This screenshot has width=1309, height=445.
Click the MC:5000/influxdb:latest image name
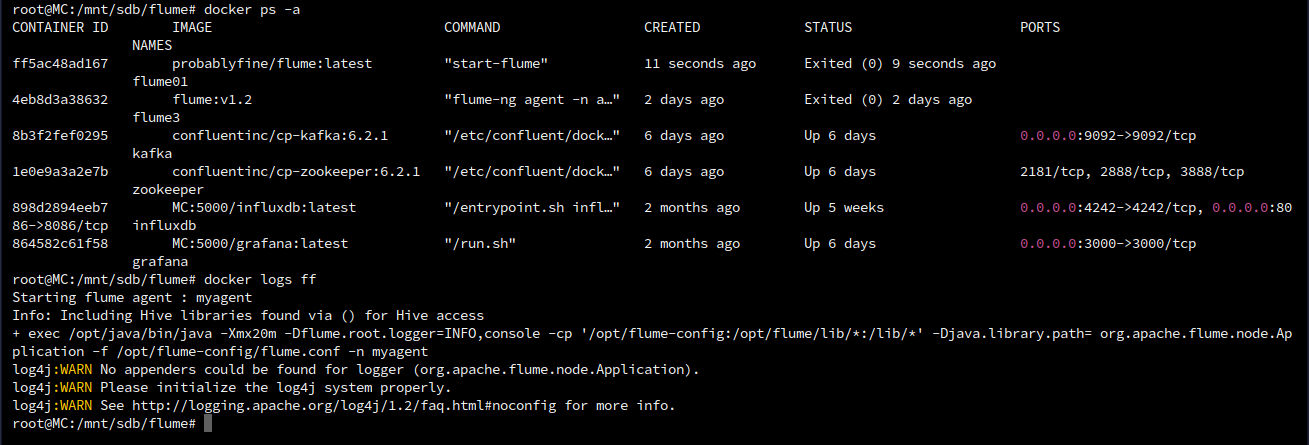(264, 207)
